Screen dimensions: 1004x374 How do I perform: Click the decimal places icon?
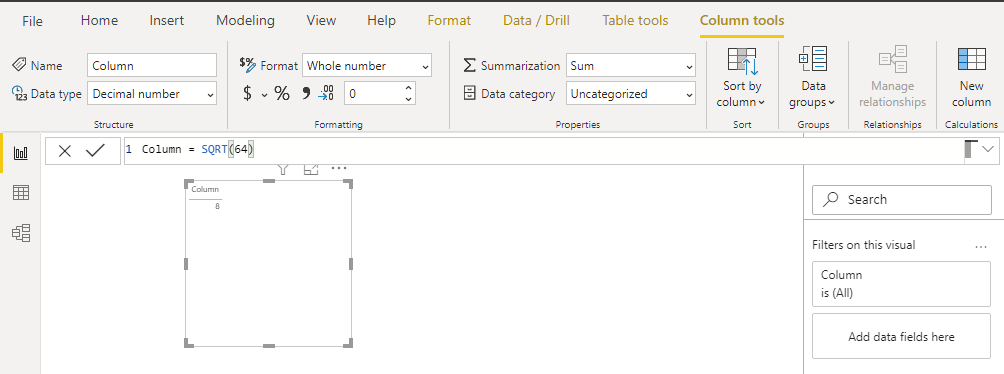[x=326, y=94]
